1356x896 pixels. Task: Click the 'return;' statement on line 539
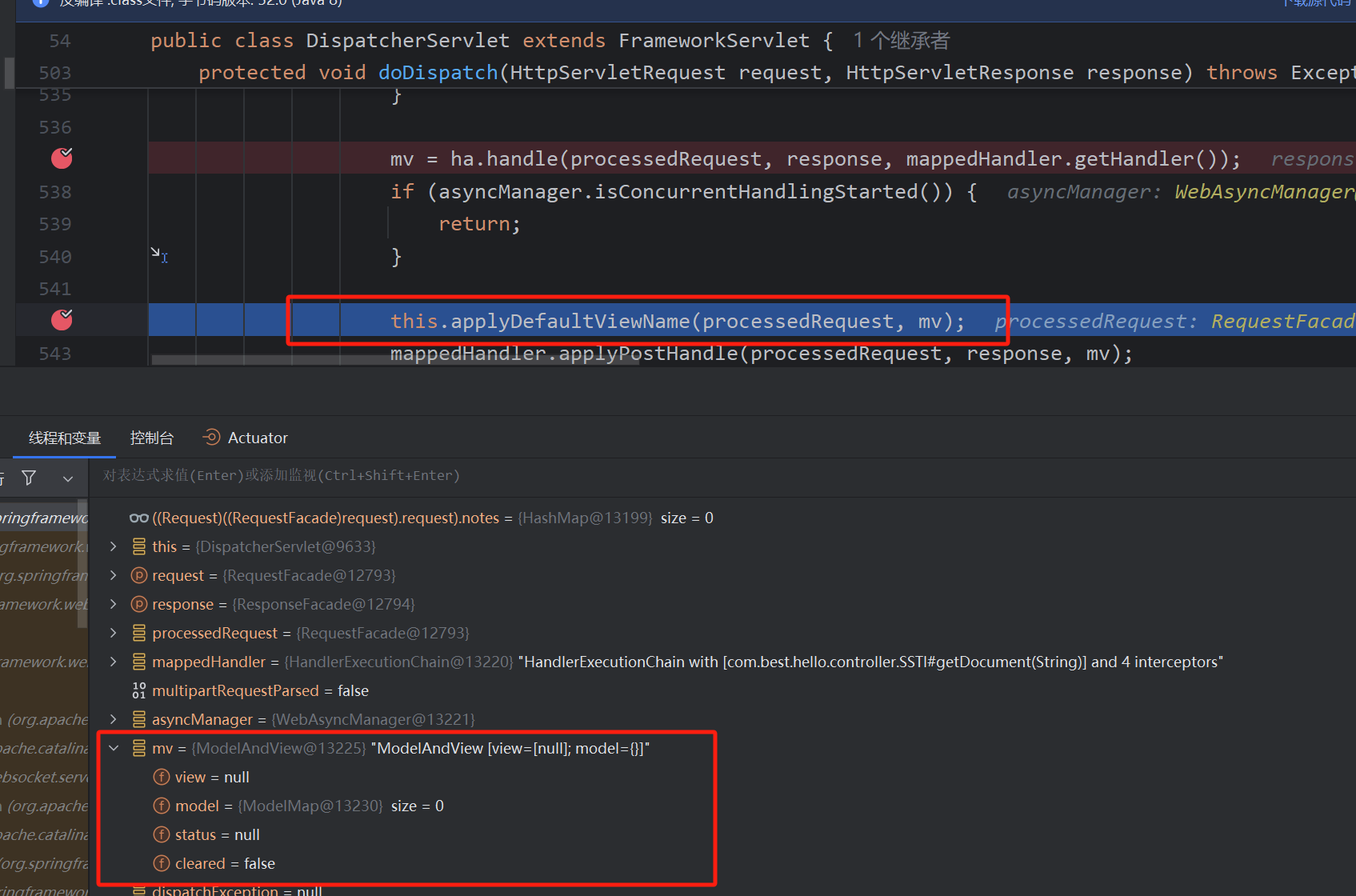tap(479, 224)
